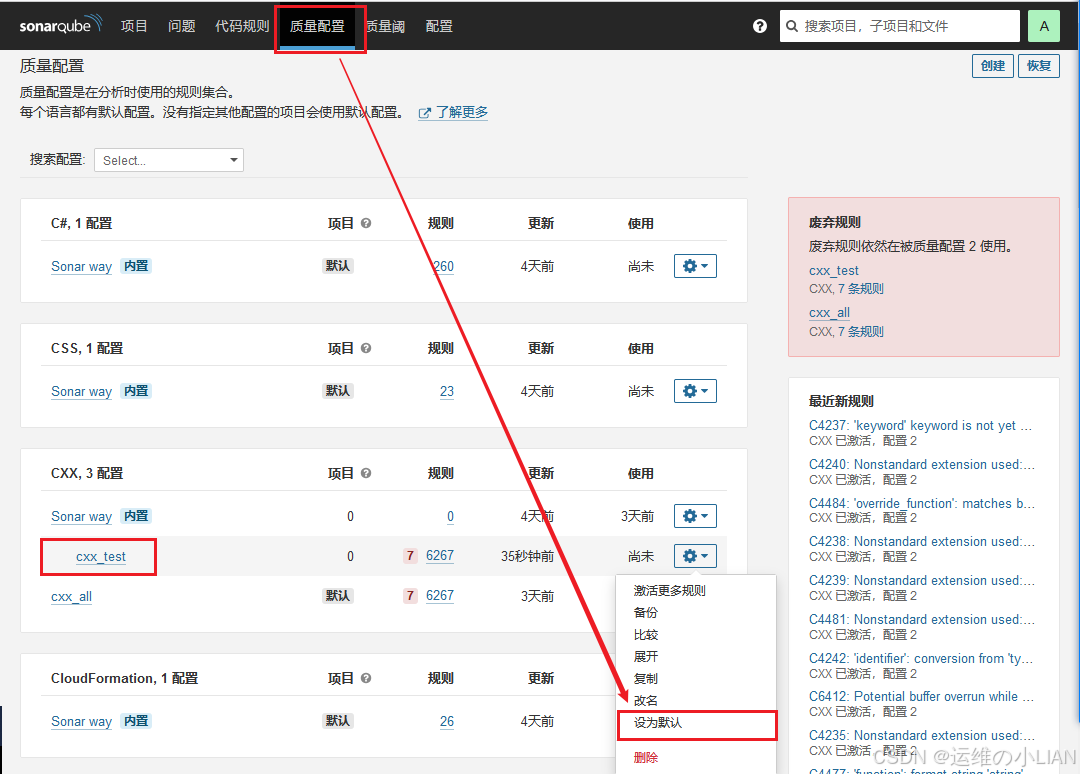Open the gear dropdown for CloudFormation Sonar way
The image size is (1080, 774).
click(x=695, y=720)
